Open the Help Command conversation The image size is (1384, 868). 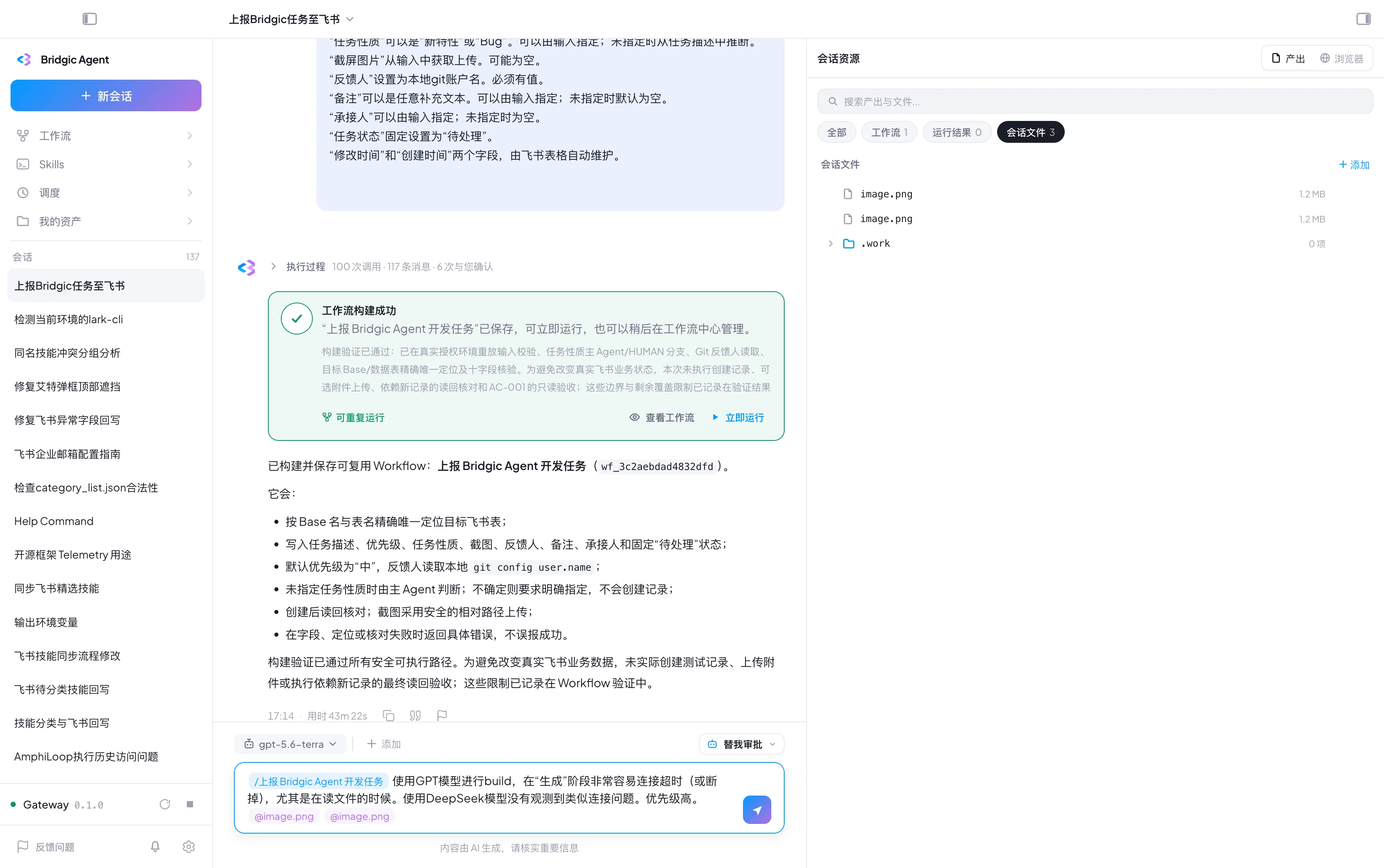pos(106,521)
